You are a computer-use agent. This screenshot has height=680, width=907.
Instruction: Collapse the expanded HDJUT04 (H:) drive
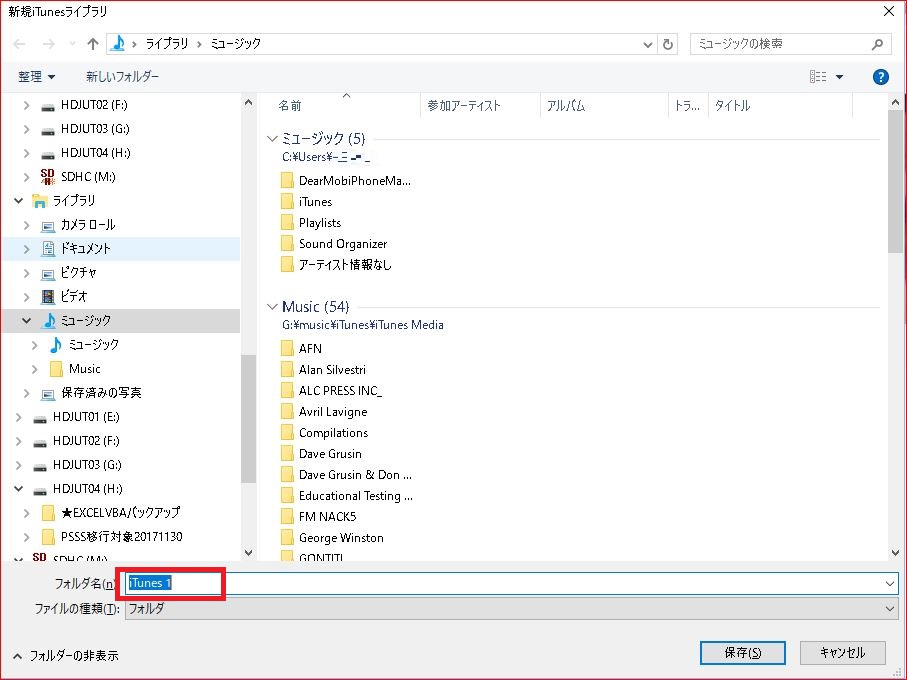19,489
